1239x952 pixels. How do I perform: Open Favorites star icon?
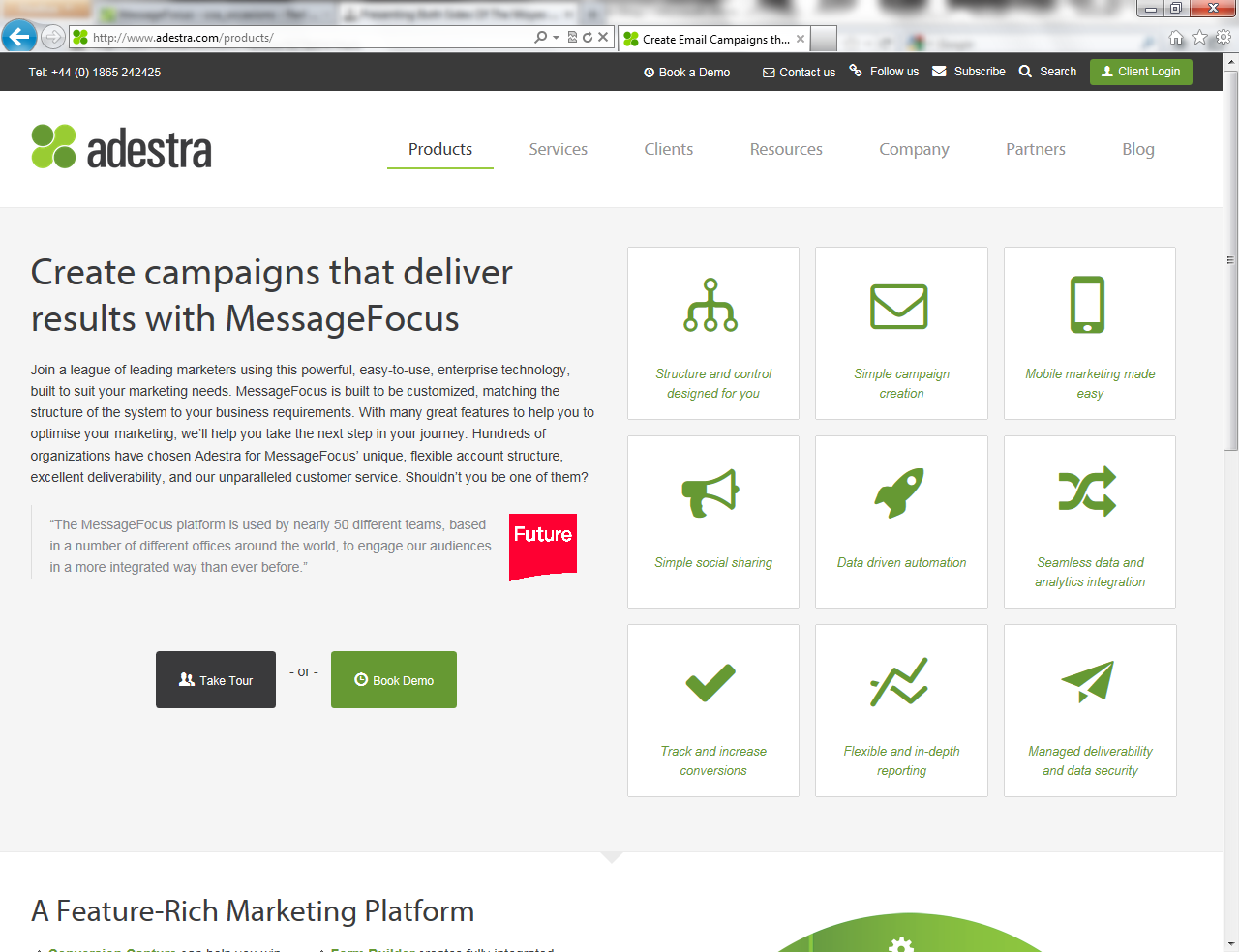[1200, 38]
